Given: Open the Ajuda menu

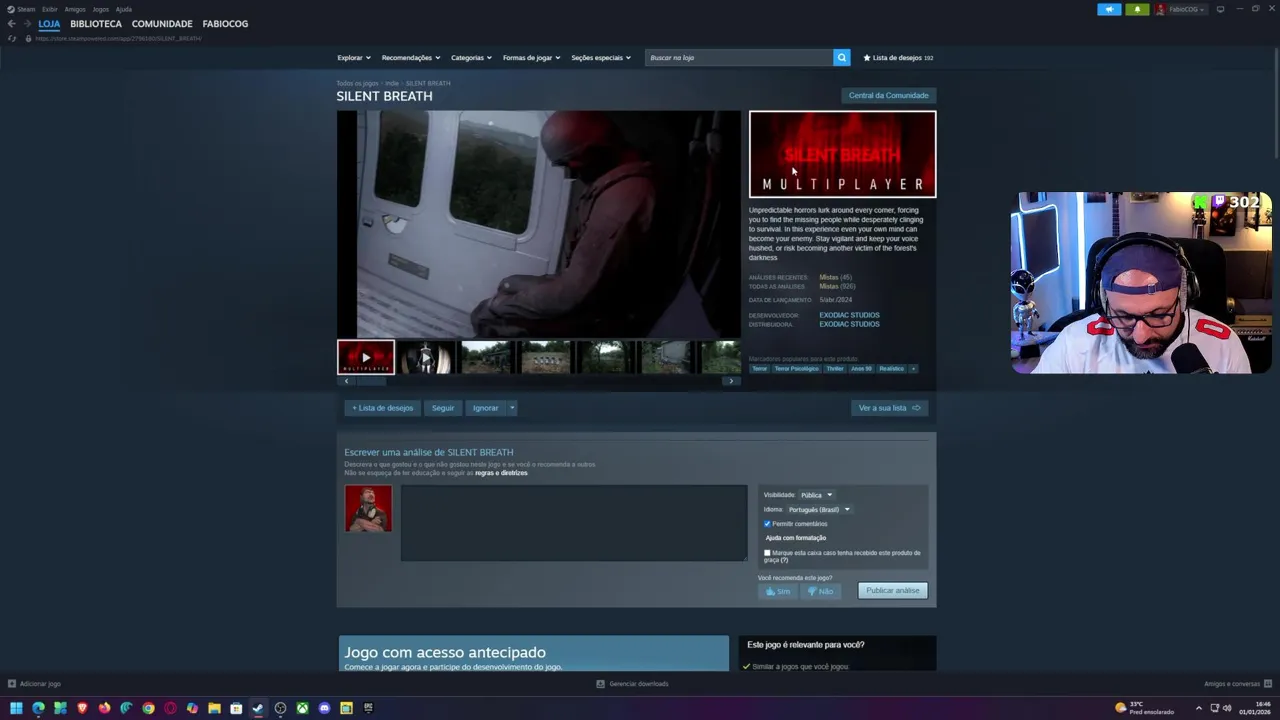Looking at the screenshot, I should point(124,9).
